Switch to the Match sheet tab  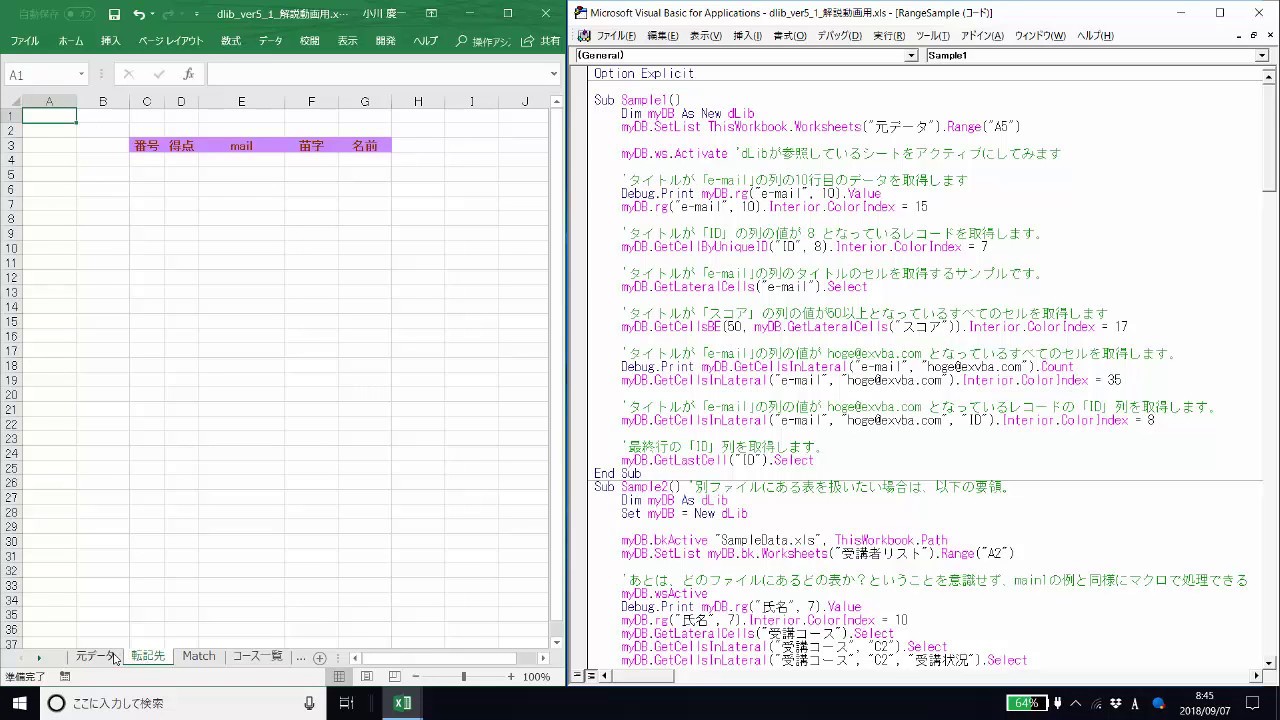click(x=198, y=656)
